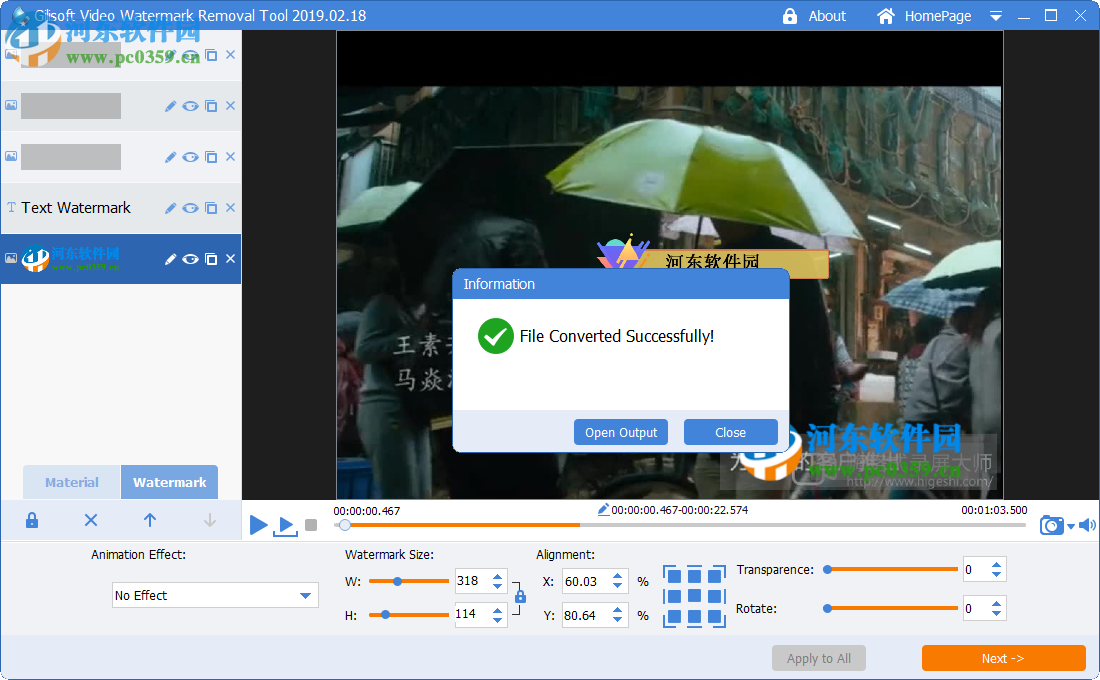Screen dimensions: 1100x680
Task: Remove the Text Watermark with its X icon
Action: pyautogui.click(x=230, y=207)
